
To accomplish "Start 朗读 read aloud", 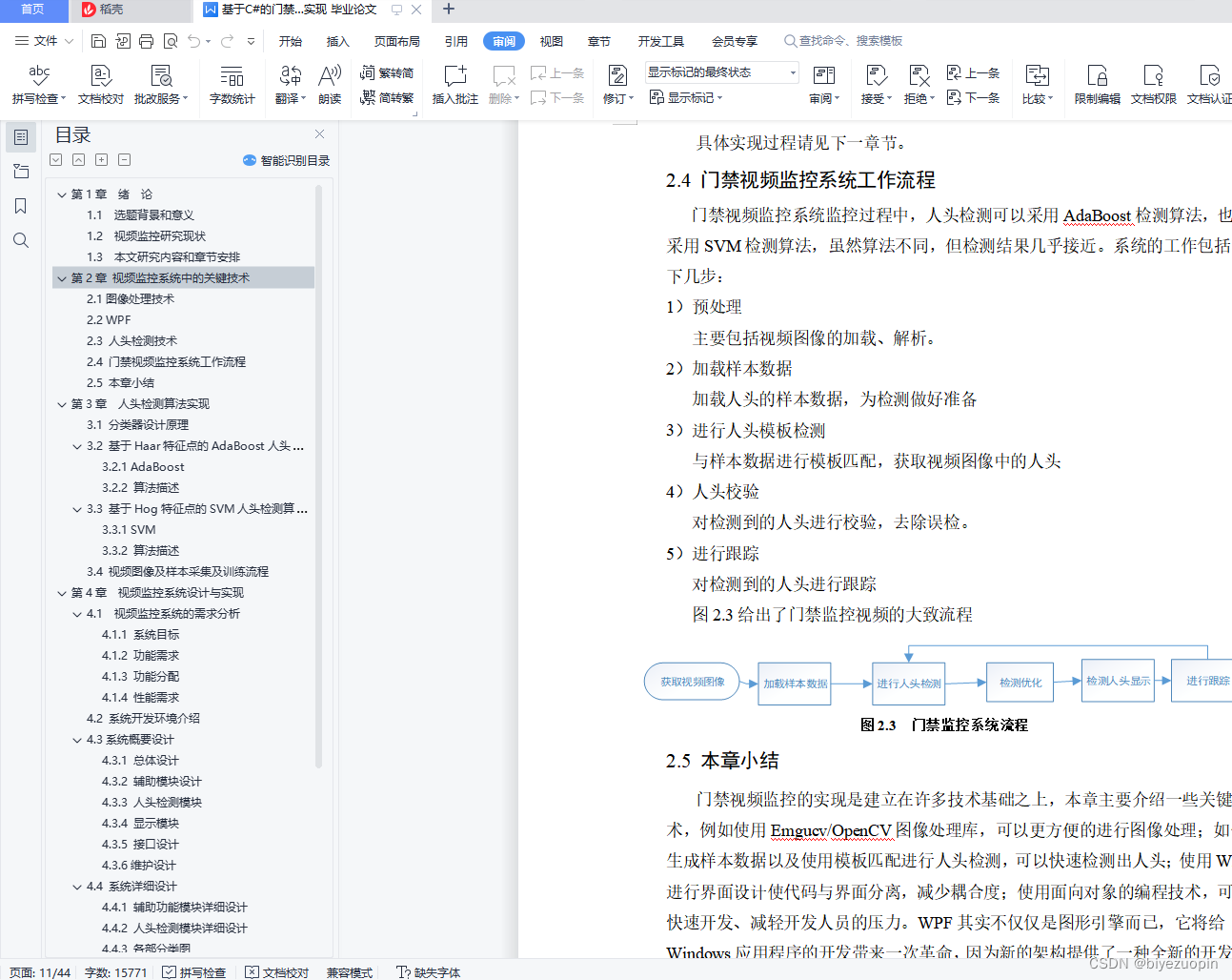I will tap(330, 84).
